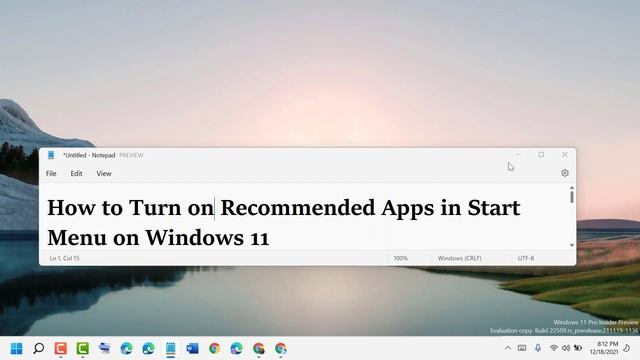This screenshot has width=640, height=360.
Task: Click the 100% zoom status entry
Action: (x=400, y=258)
